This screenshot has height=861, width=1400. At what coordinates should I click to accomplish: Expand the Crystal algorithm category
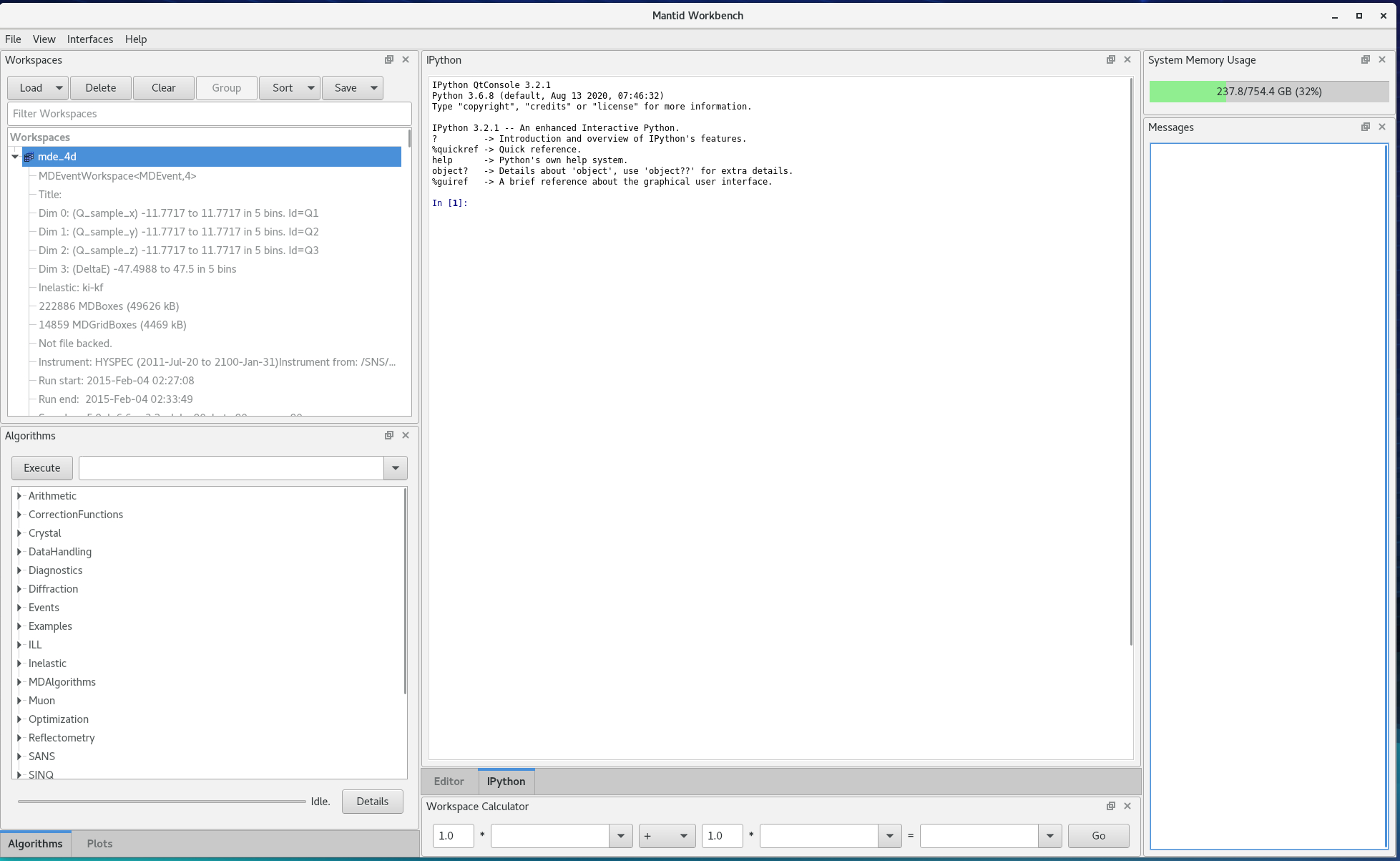point(19,533)
